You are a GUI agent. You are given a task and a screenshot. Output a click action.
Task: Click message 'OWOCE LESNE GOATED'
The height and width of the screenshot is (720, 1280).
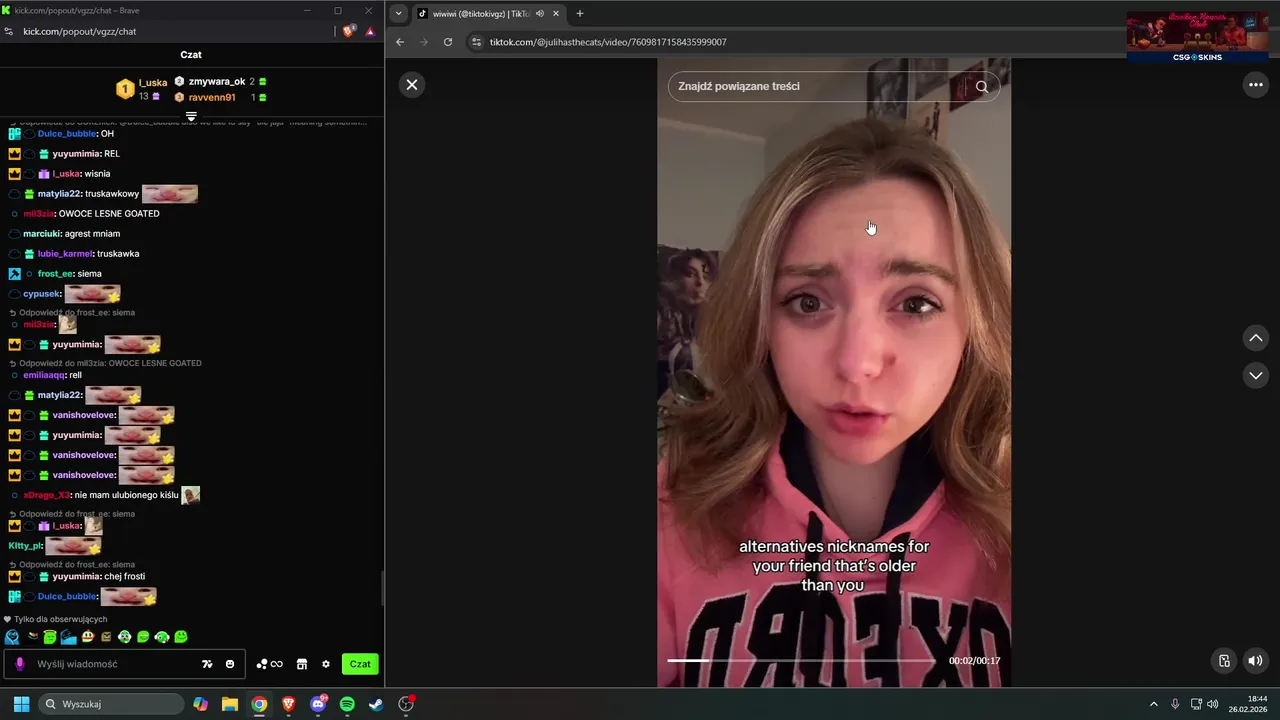[x=109, y=213]
